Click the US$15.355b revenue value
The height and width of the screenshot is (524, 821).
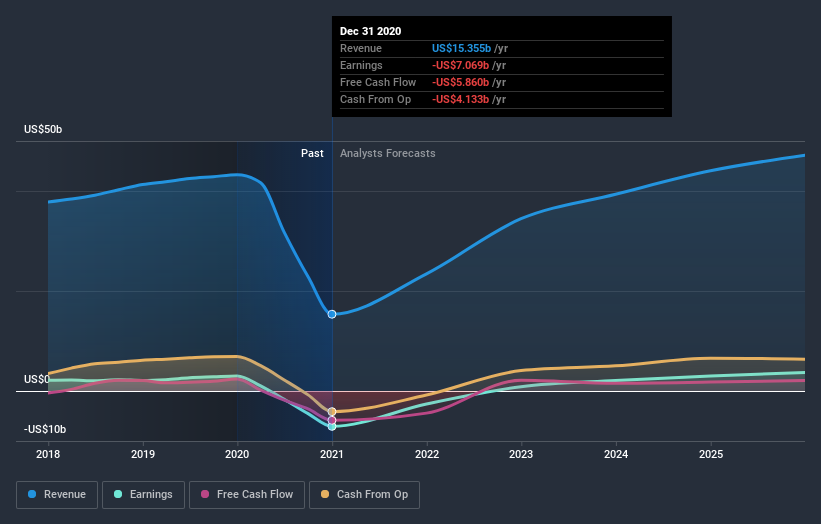point(461,48)
